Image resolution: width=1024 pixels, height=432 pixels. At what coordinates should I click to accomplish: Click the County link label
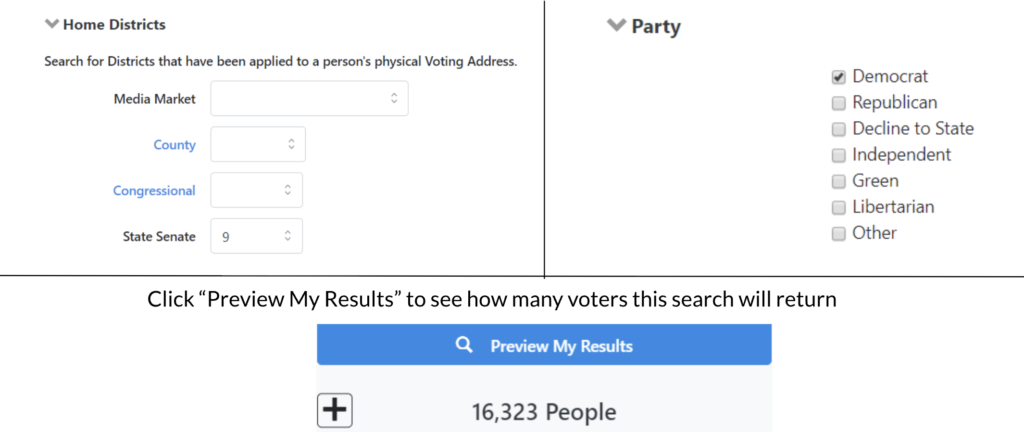[x=174, y=145]
